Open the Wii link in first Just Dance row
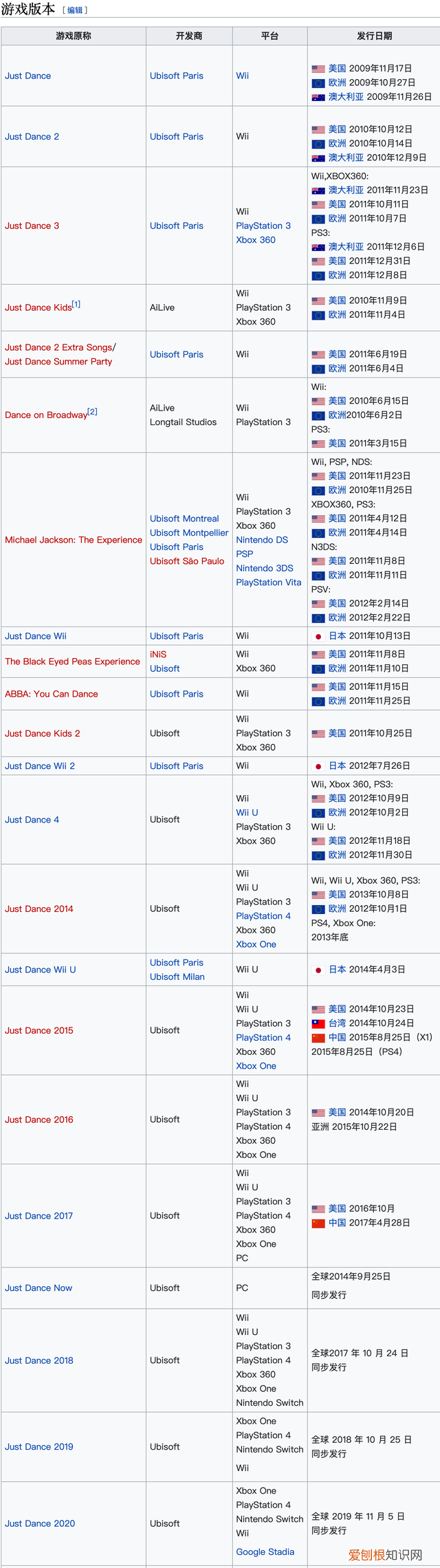 pos(243,76)
